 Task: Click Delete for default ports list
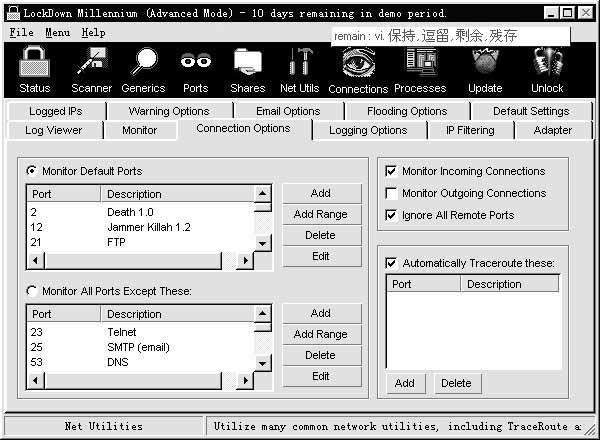click(x=321, y=235)
